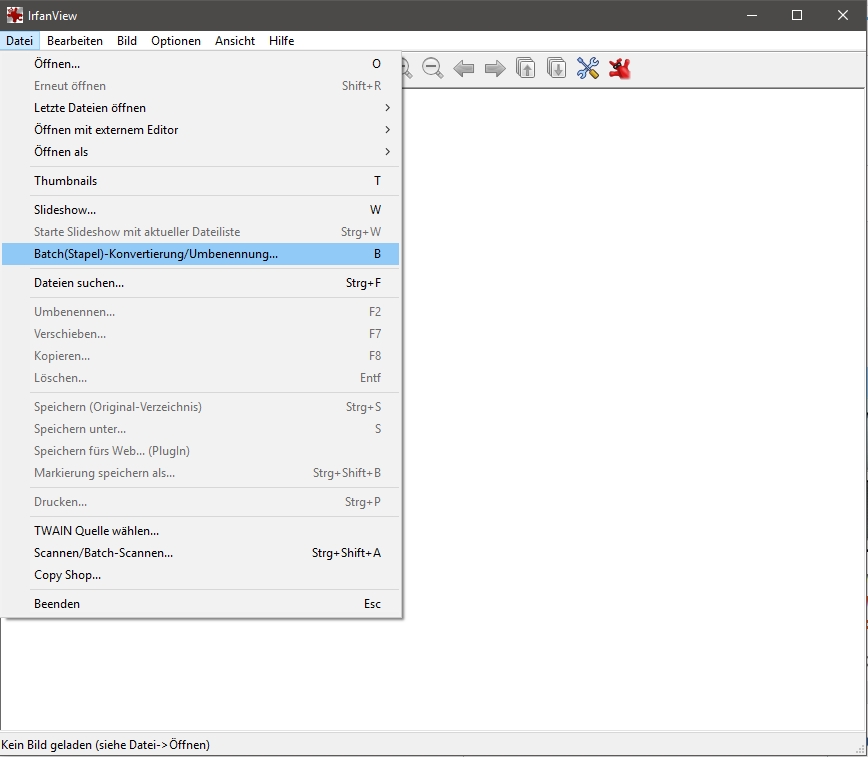This screenshot has width=868, height=757.
Task: Select the Thumbnails menu entry
Action: click(200, 181)
